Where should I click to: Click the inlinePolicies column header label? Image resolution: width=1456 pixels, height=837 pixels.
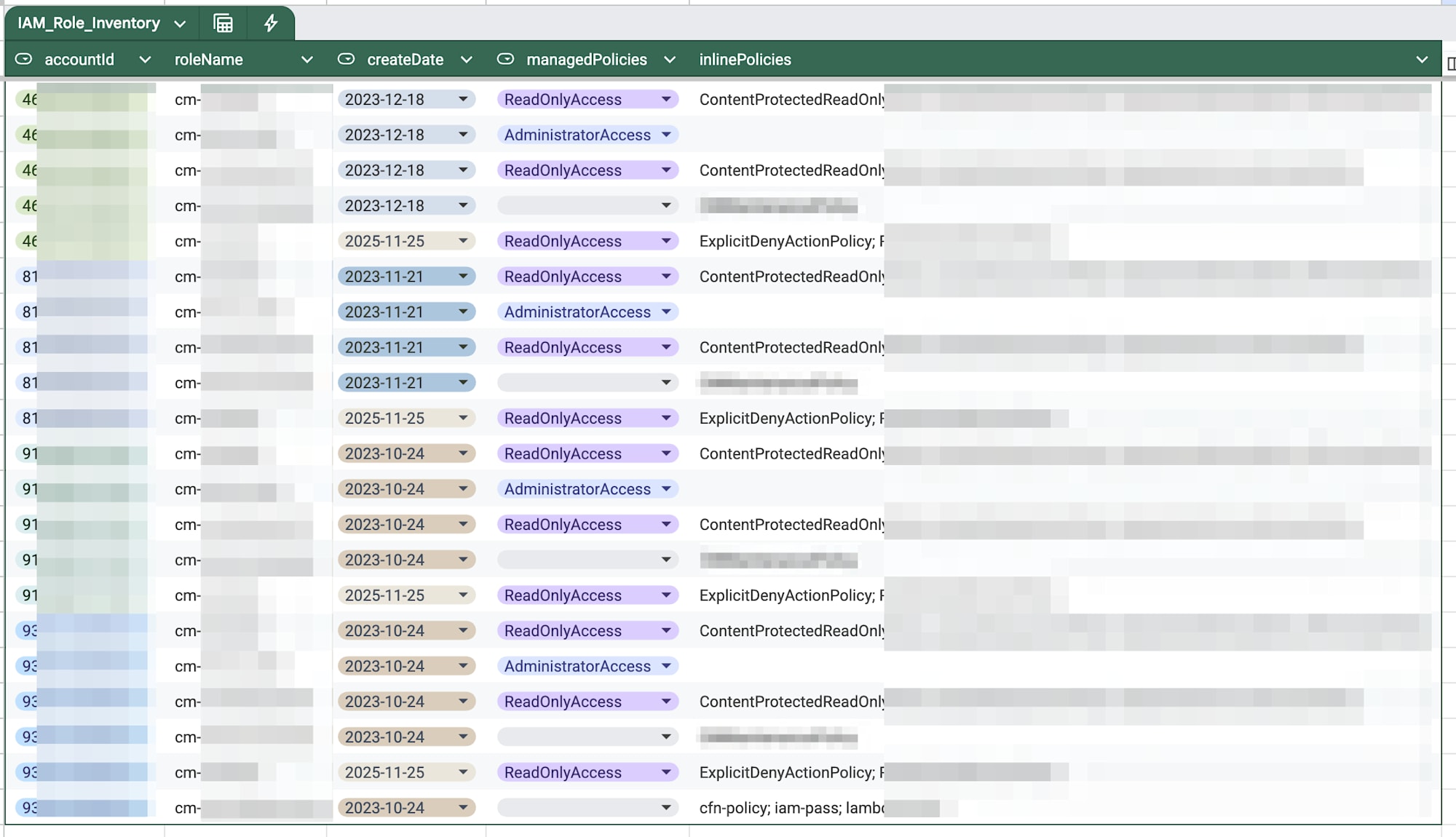click(x=745, y=60)
